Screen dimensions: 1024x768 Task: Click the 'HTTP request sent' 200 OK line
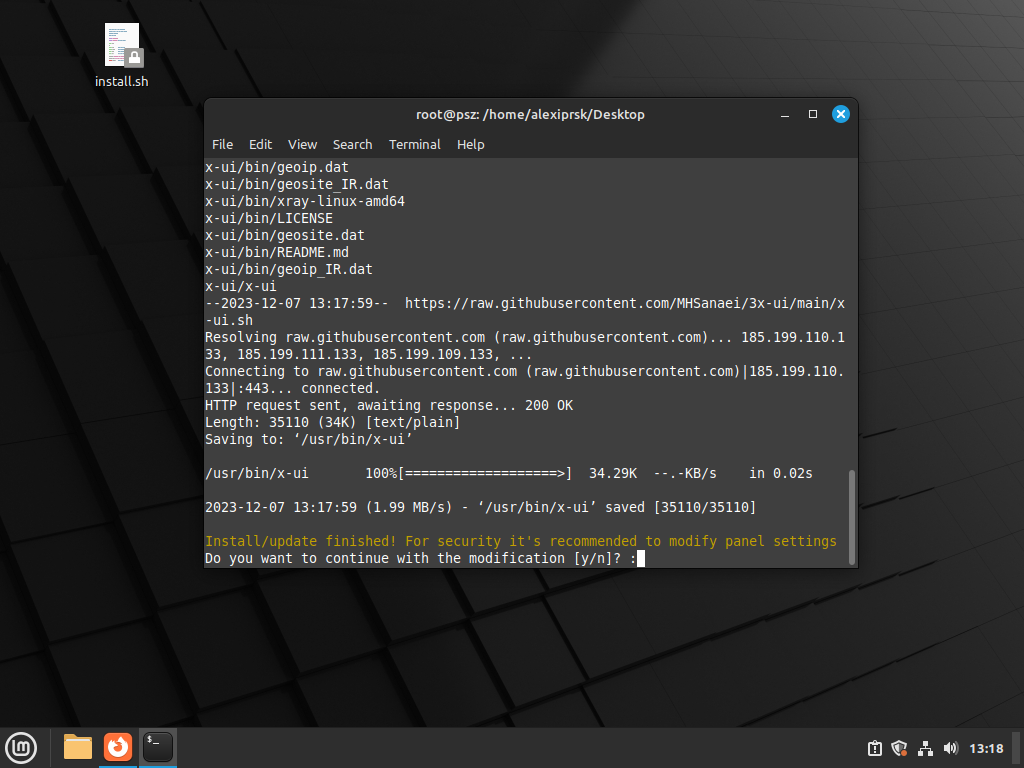(x=389, y=406)
